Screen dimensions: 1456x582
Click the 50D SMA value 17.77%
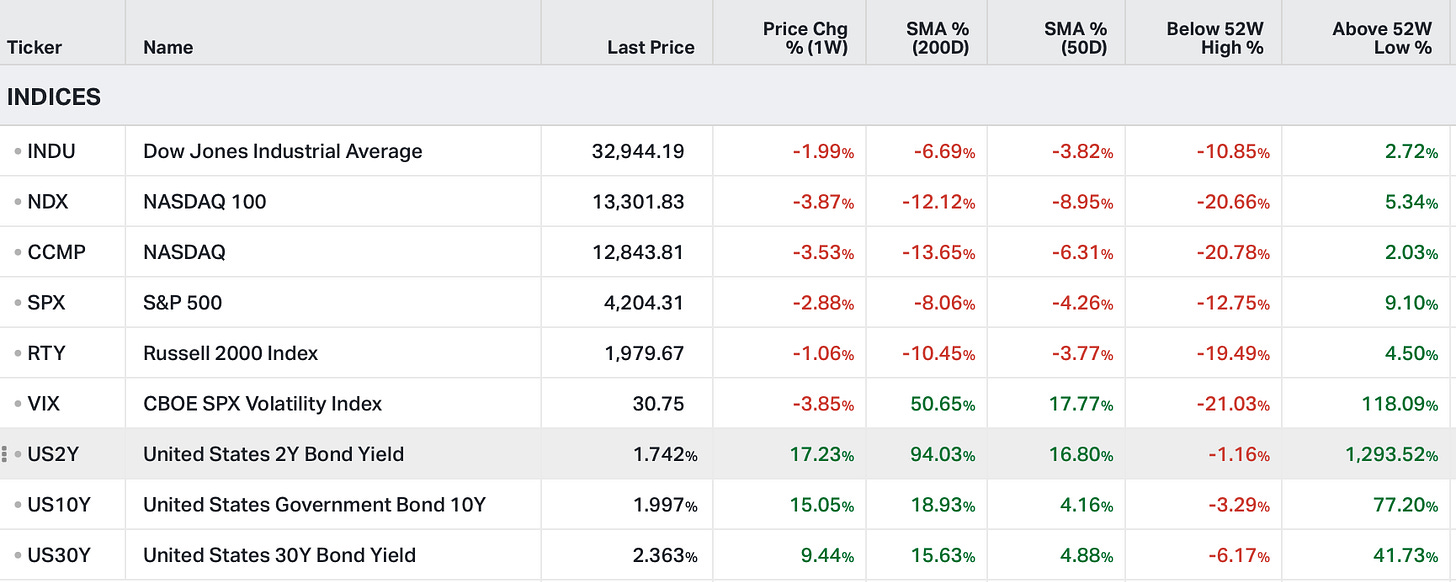(1082, 404)
